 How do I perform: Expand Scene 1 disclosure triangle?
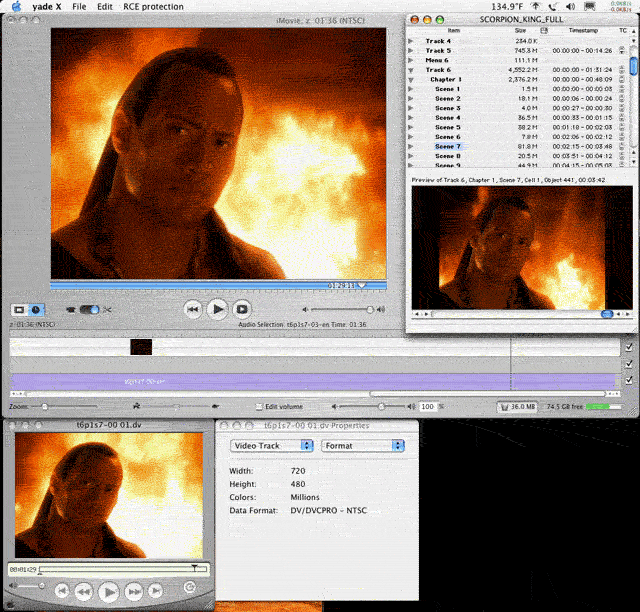(411, 89)
